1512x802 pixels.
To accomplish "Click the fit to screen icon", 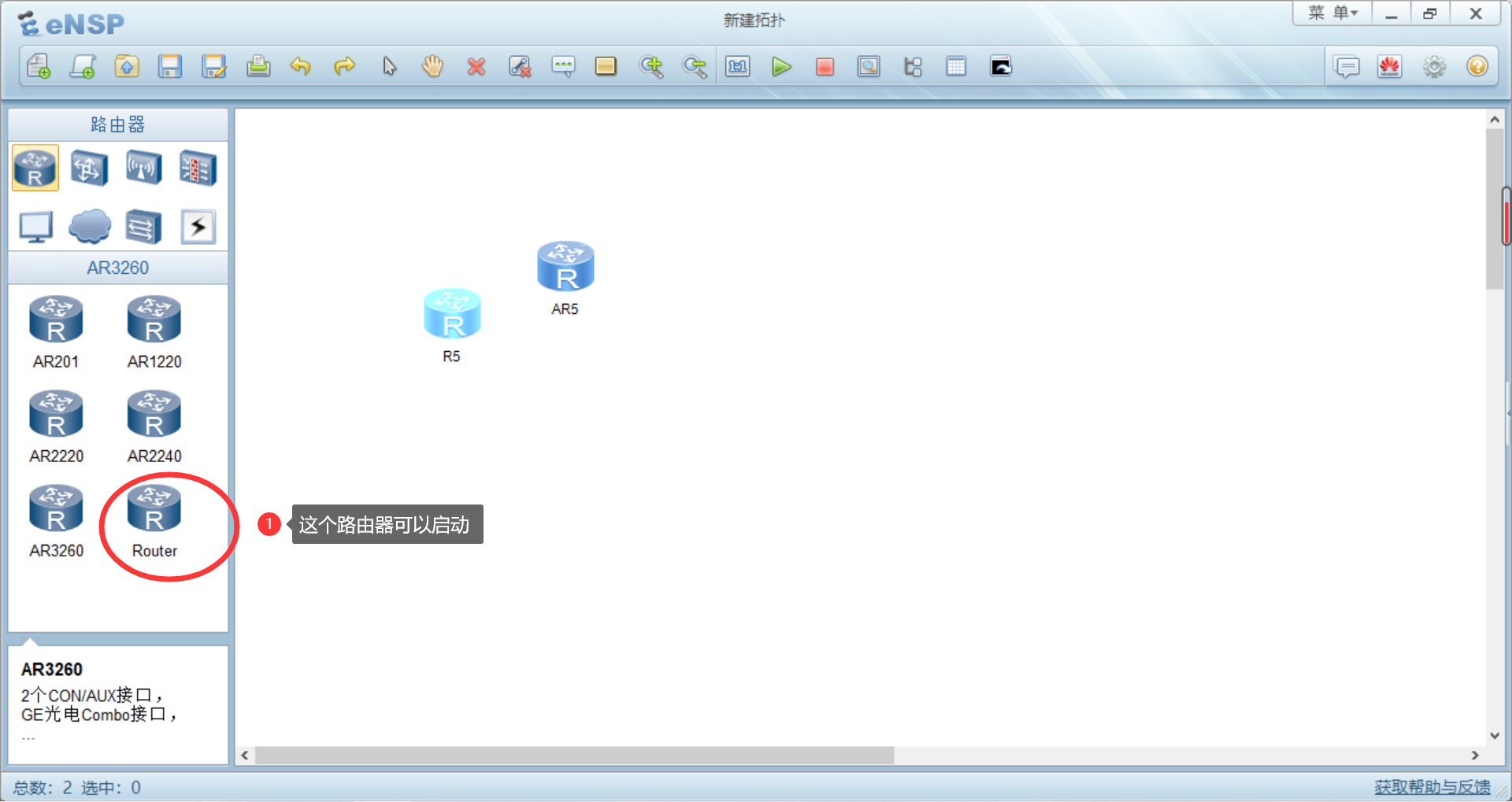I will pyautogui.click(x=738, y=66).
